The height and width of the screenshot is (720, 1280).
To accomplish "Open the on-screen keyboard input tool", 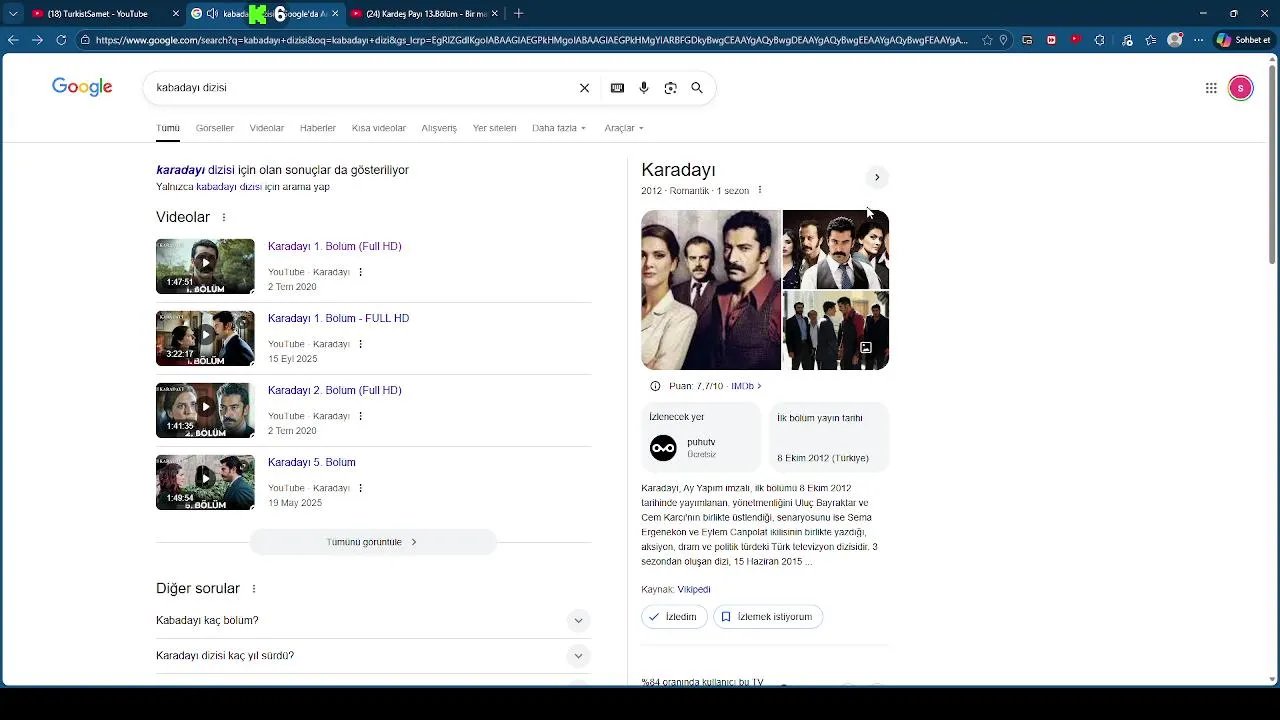I will 617,88.
